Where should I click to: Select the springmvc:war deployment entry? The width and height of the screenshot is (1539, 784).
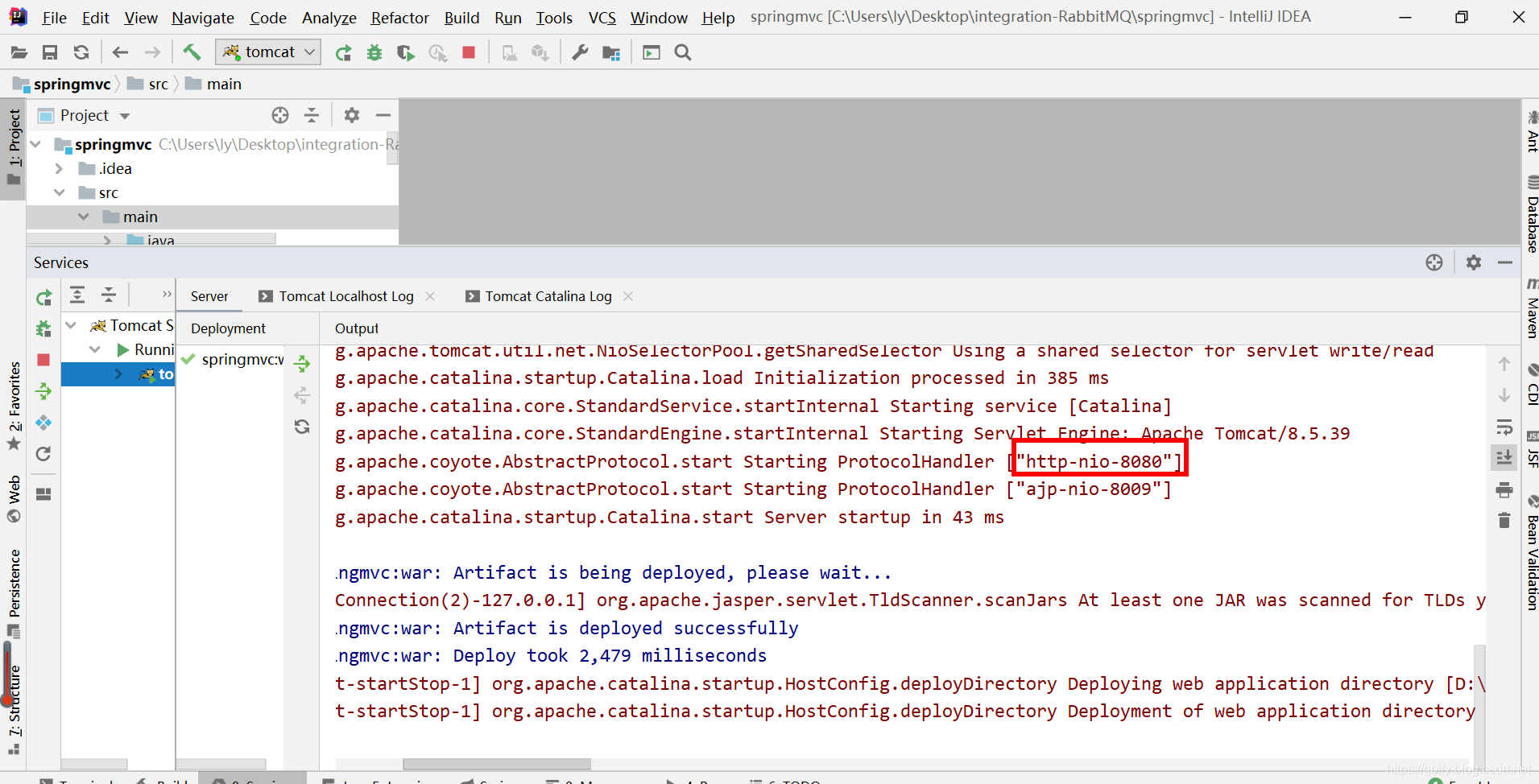point(232,359)
